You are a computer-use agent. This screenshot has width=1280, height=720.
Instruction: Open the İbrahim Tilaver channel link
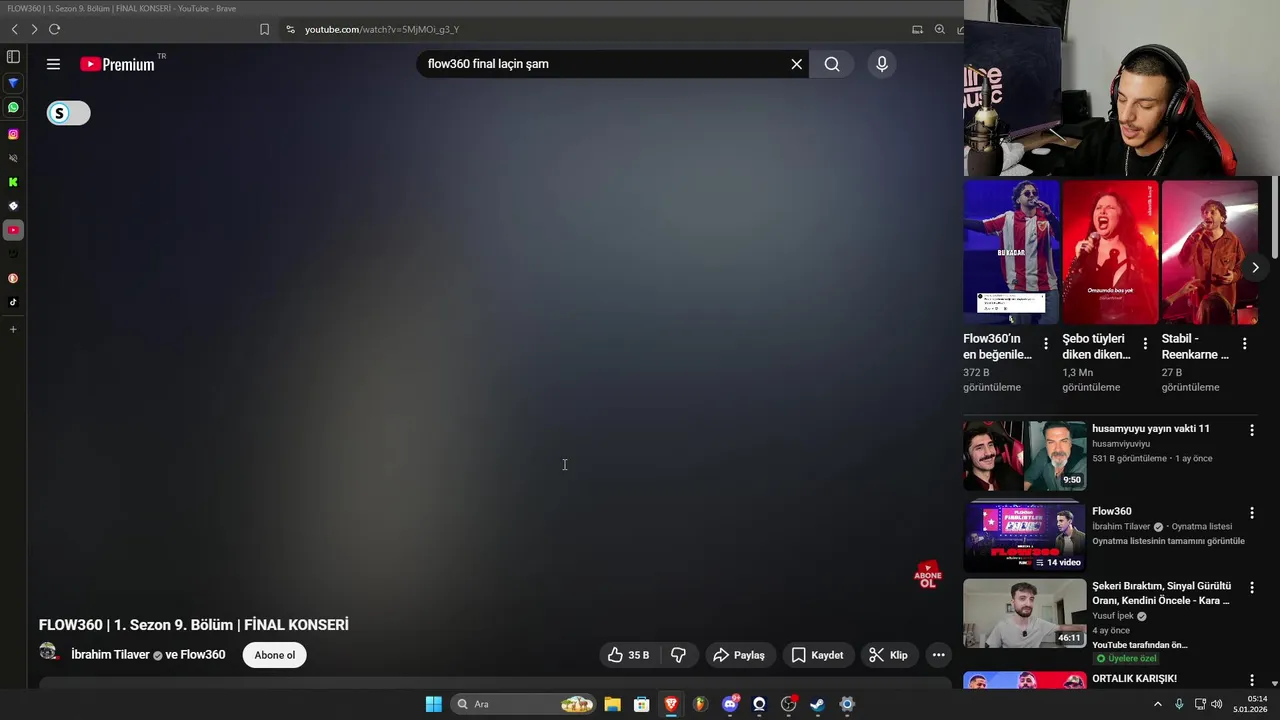point(110,655)
